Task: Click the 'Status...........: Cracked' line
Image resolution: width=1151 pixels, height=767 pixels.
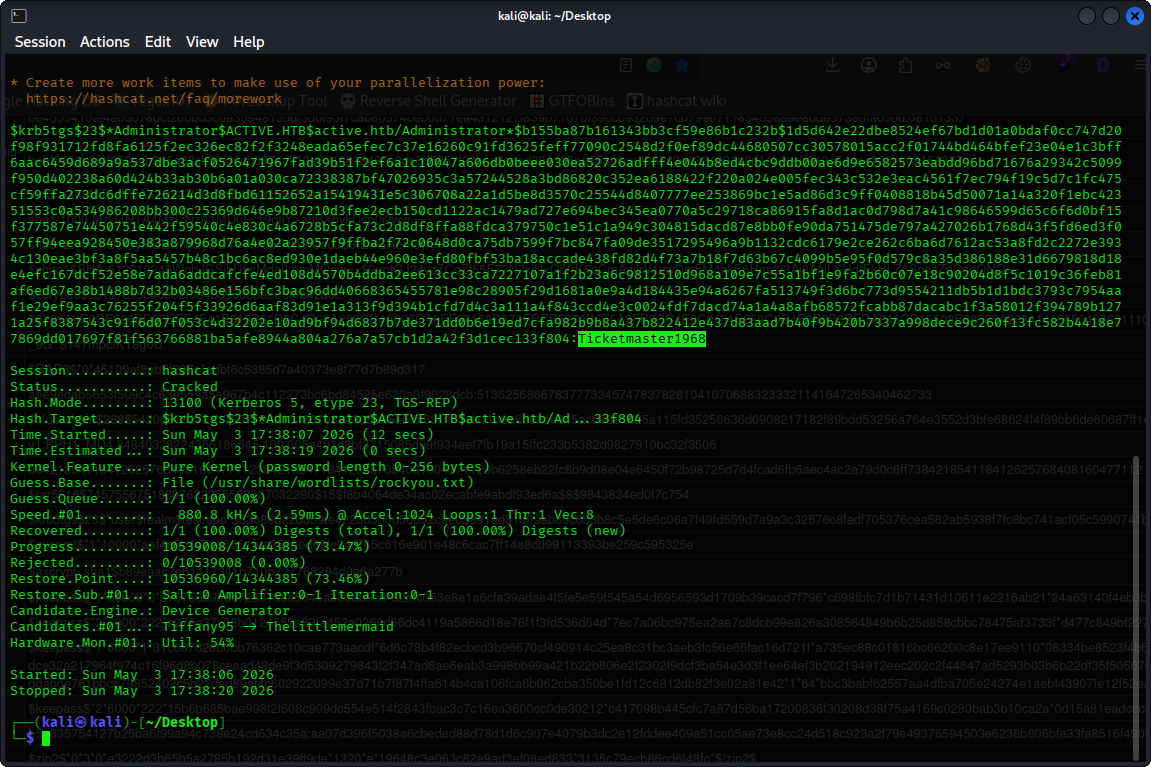Action: pos(114,387)
